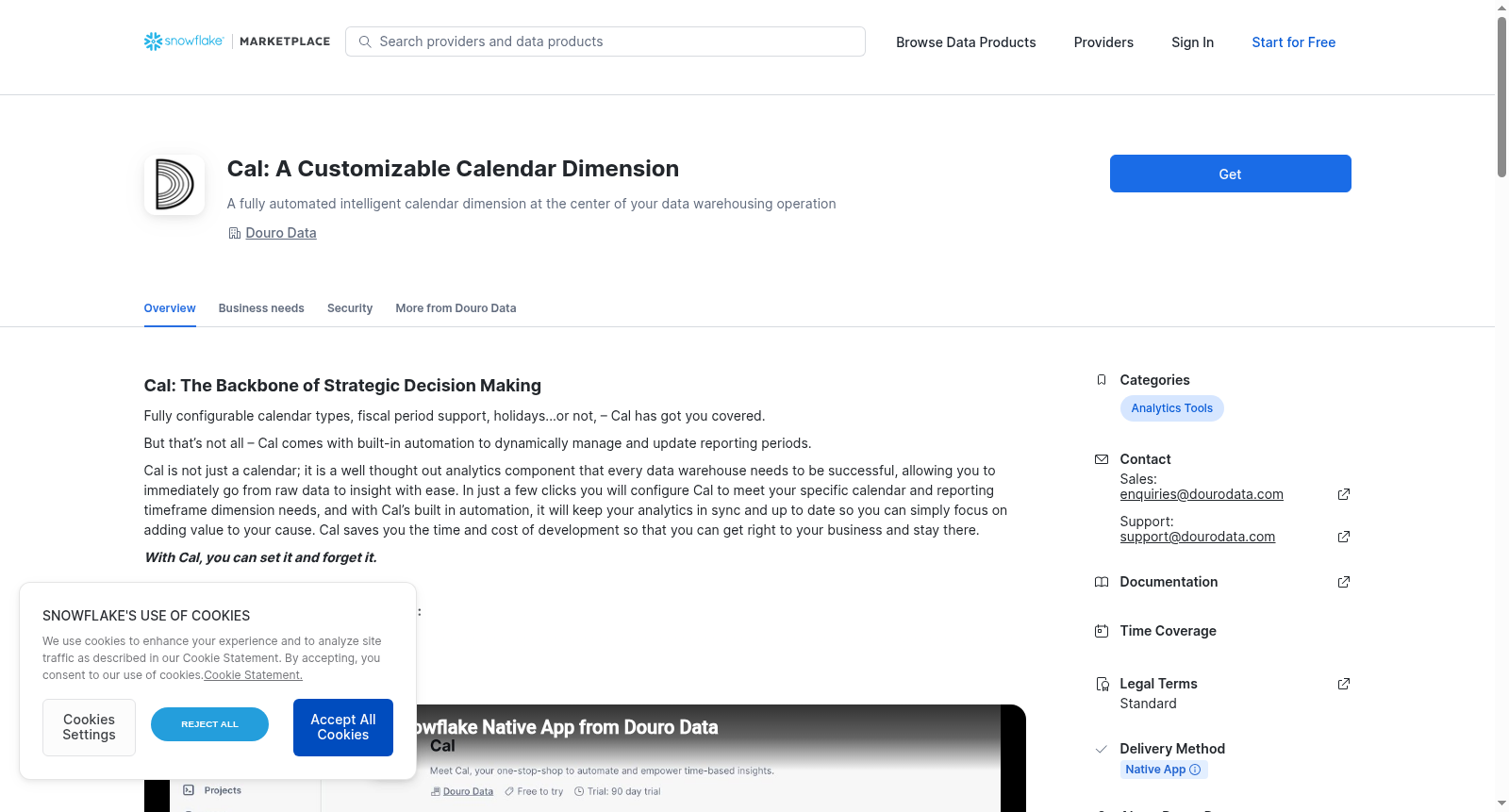Click the Sign In link

[1192, 42]
